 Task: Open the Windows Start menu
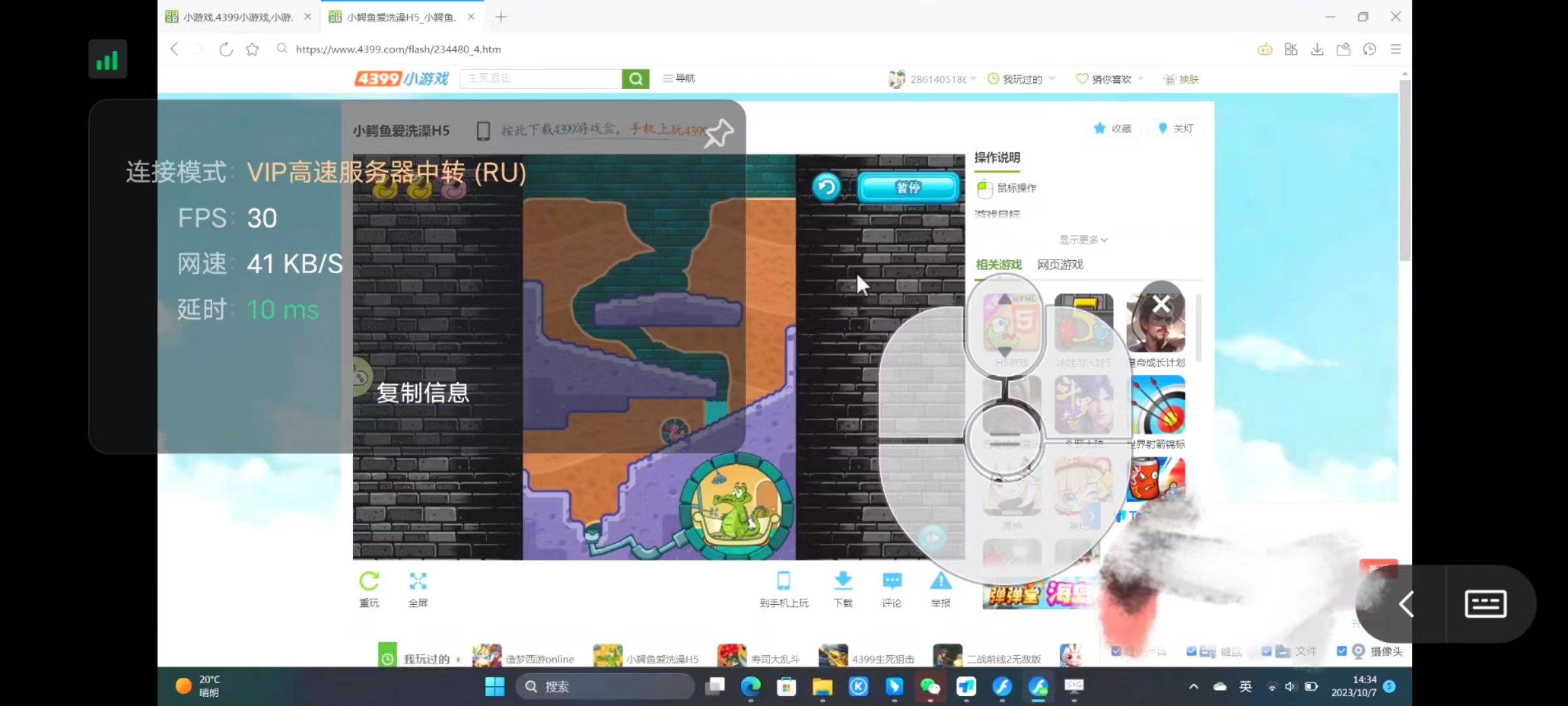pyautogui.click(x=495, y=686)
